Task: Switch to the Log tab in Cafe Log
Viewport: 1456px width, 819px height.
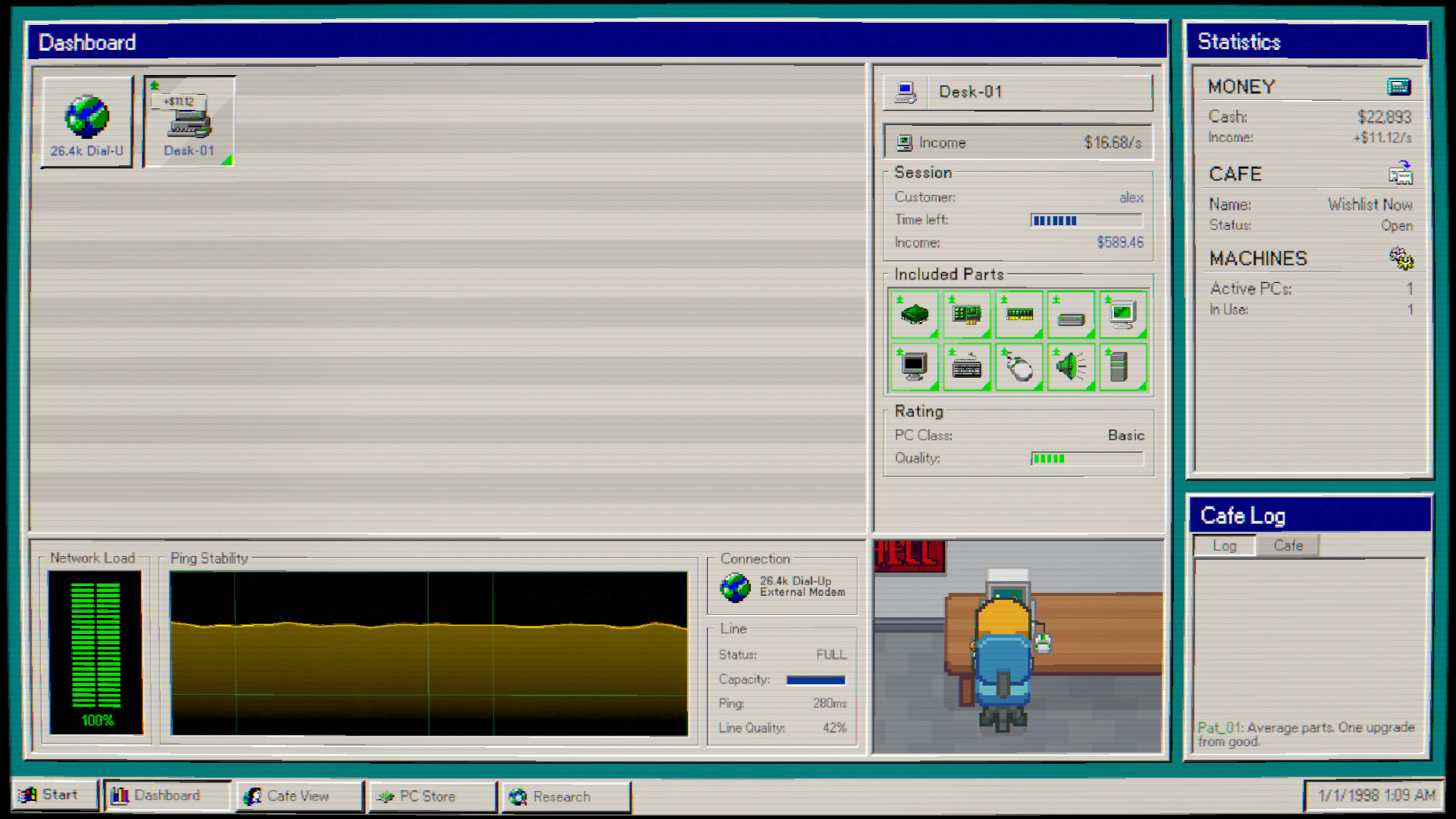Action: pyautogui.click(x=1225, y=545)
